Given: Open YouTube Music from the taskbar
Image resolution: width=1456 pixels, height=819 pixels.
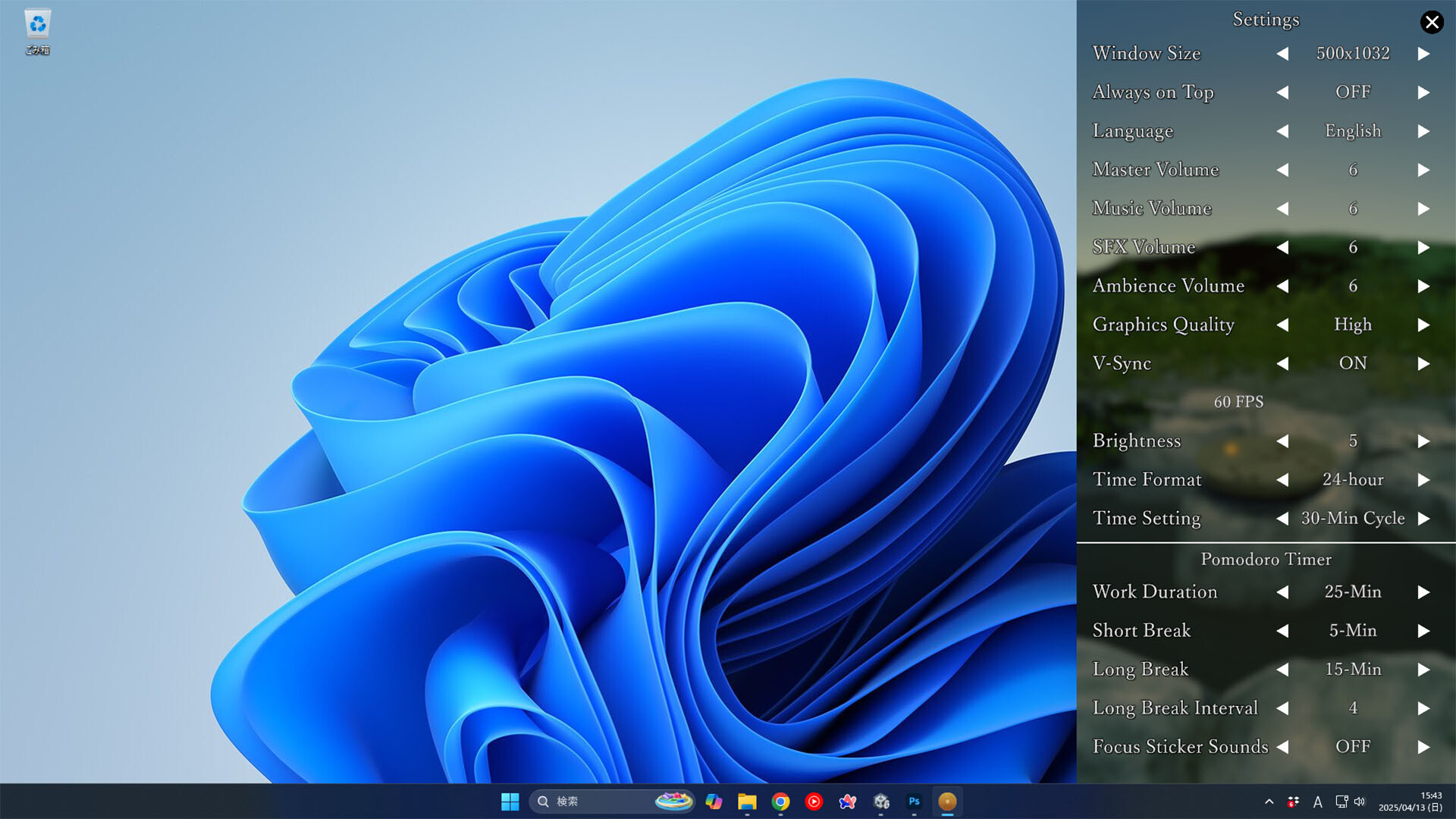Looking at the screenshot, I should tap(814, 802).
